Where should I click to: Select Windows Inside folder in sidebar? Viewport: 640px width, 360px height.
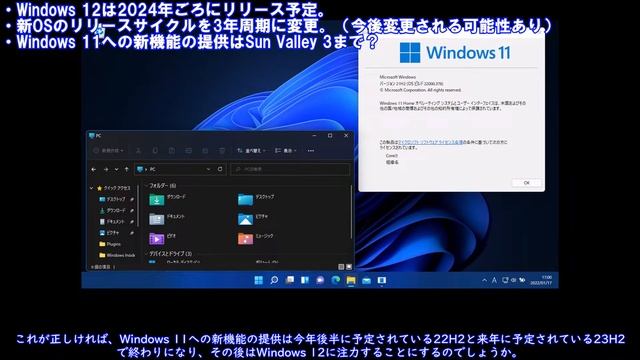(x=117, y=255)
